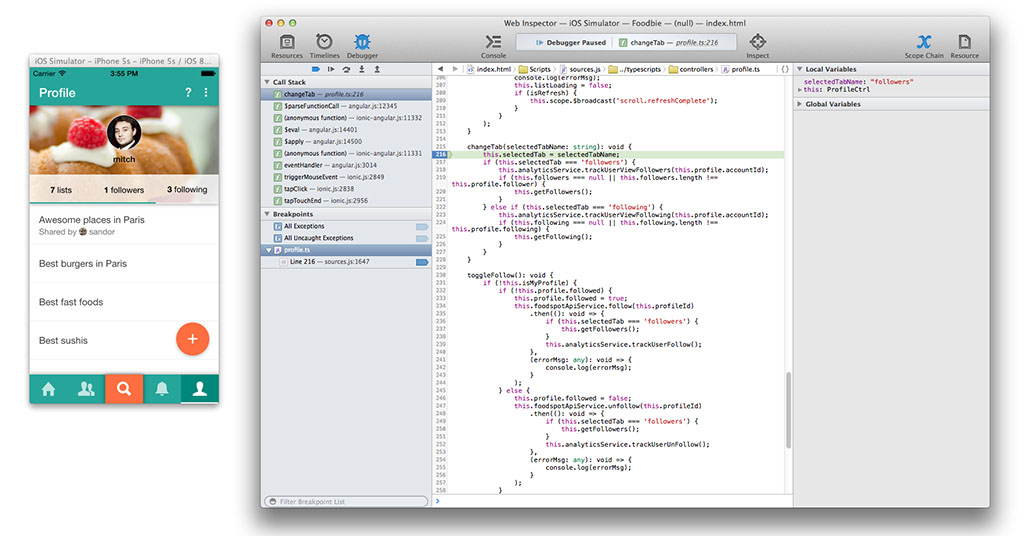Tap the notifications bell in the app
The width and height of the screenshot is (1024, 536).
click(x=162, y=389)
